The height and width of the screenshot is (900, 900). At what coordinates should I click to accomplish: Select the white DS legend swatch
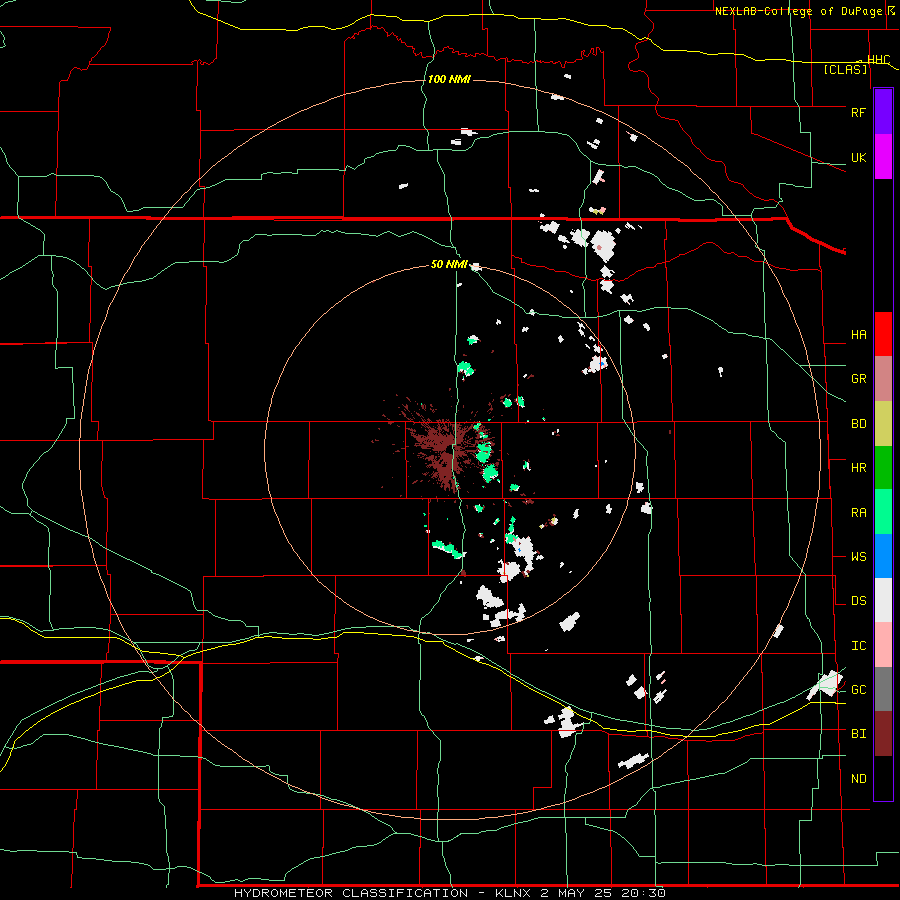(883, 600)
